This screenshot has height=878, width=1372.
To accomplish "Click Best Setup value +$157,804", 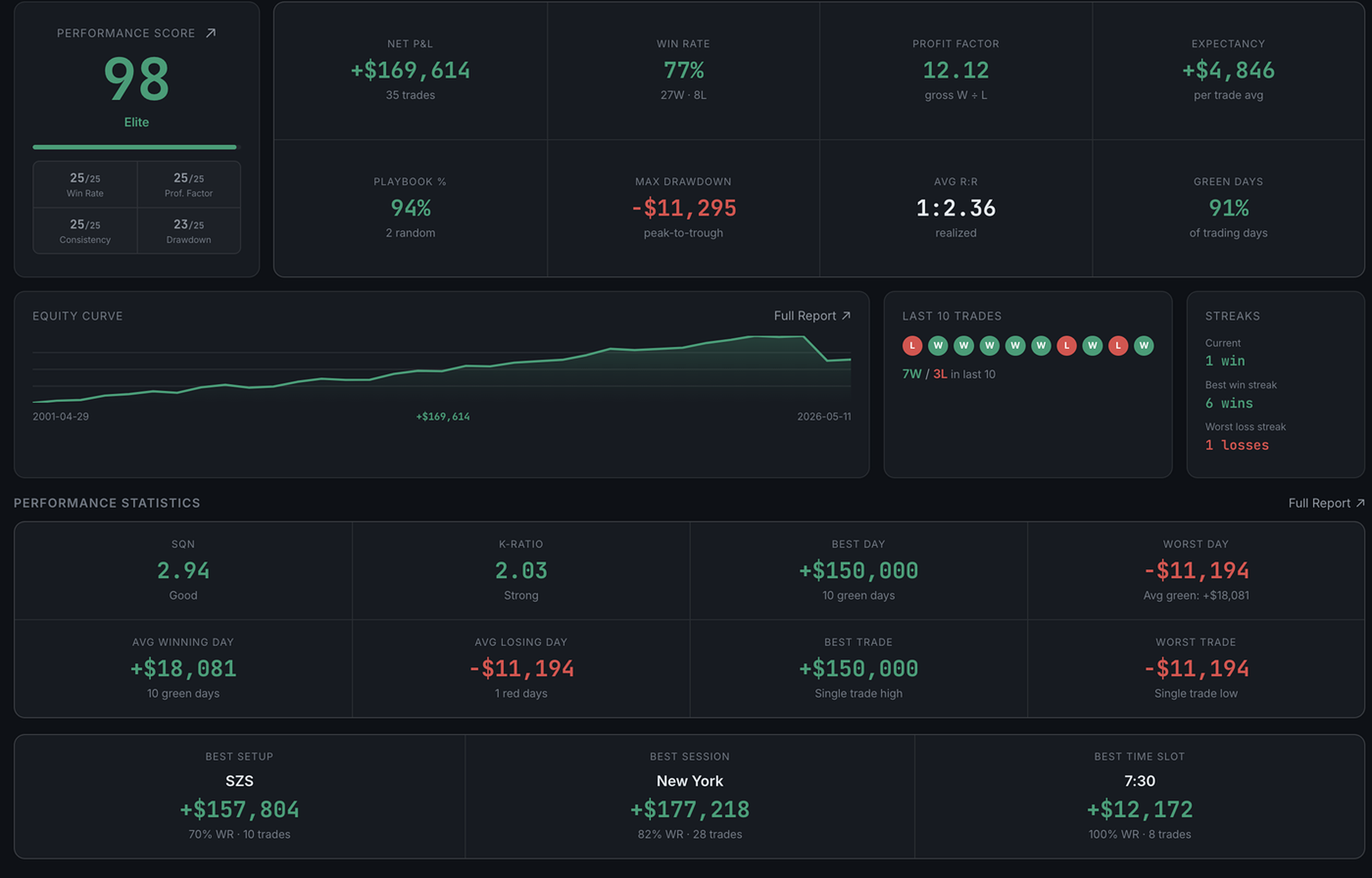I will point(240,809).
